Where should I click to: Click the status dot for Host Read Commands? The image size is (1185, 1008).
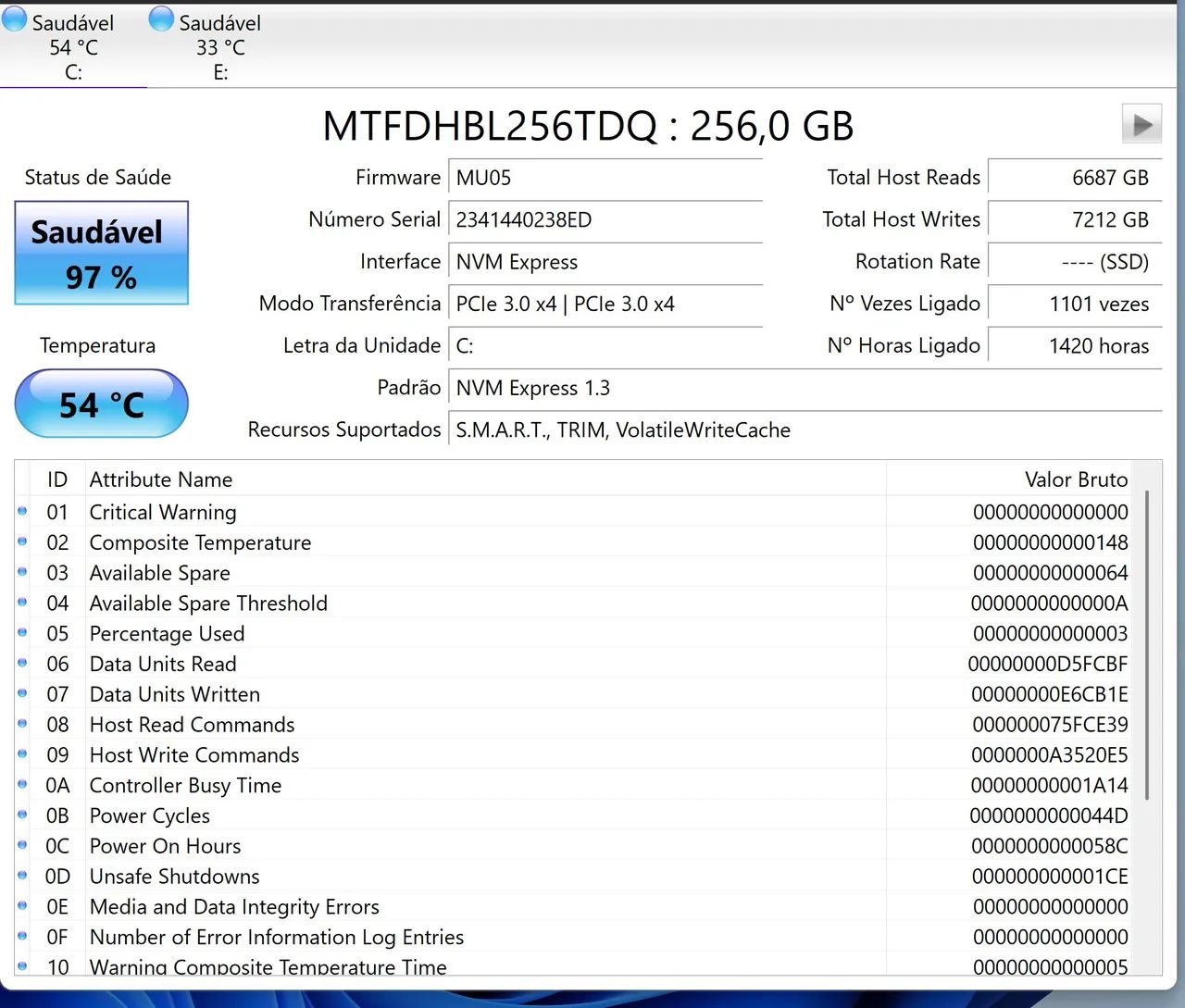pyautogui.click(x=22, y=724)
